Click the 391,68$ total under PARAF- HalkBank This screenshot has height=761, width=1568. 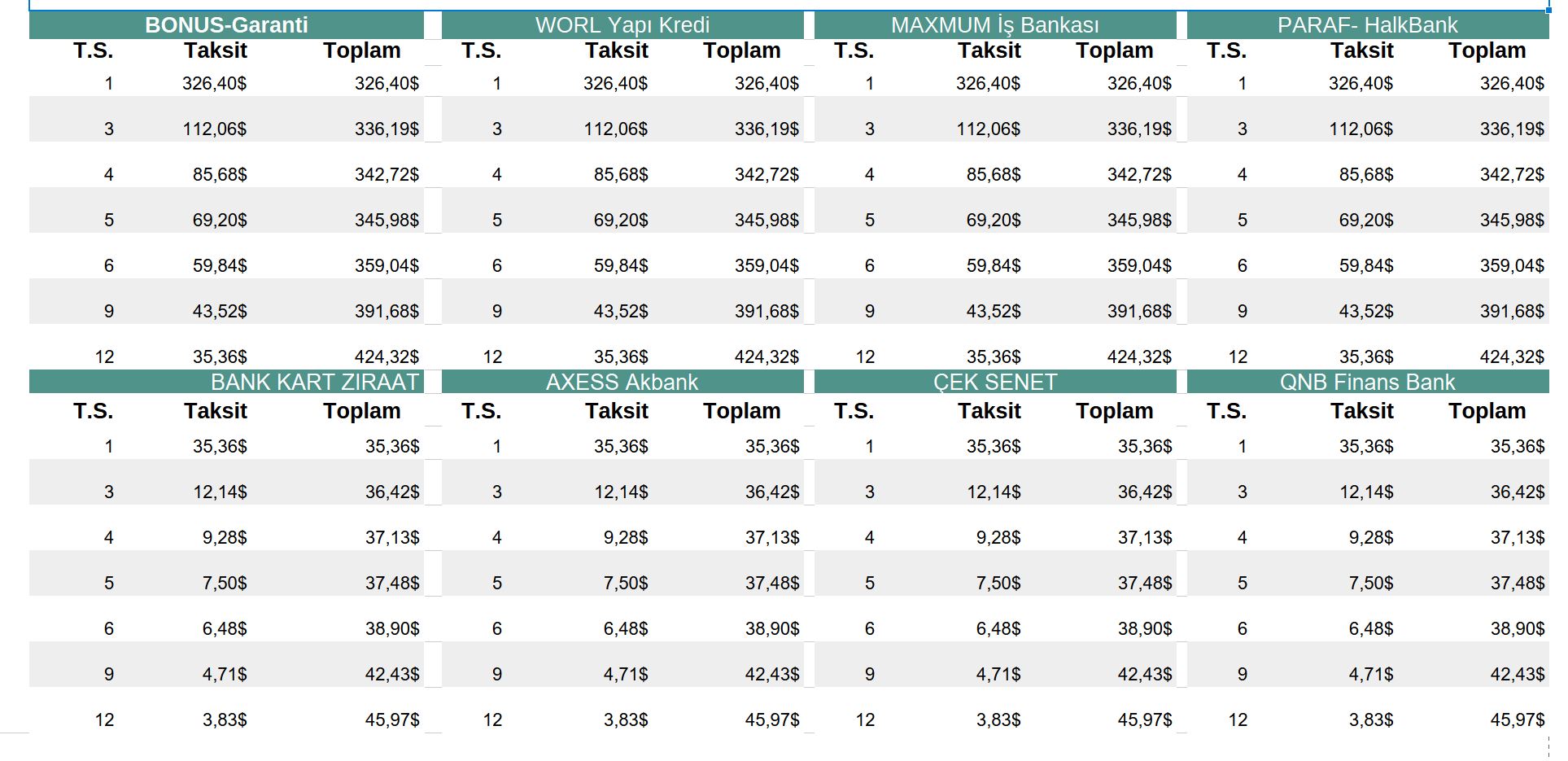pyautogui.click(x=1512, y=311)
